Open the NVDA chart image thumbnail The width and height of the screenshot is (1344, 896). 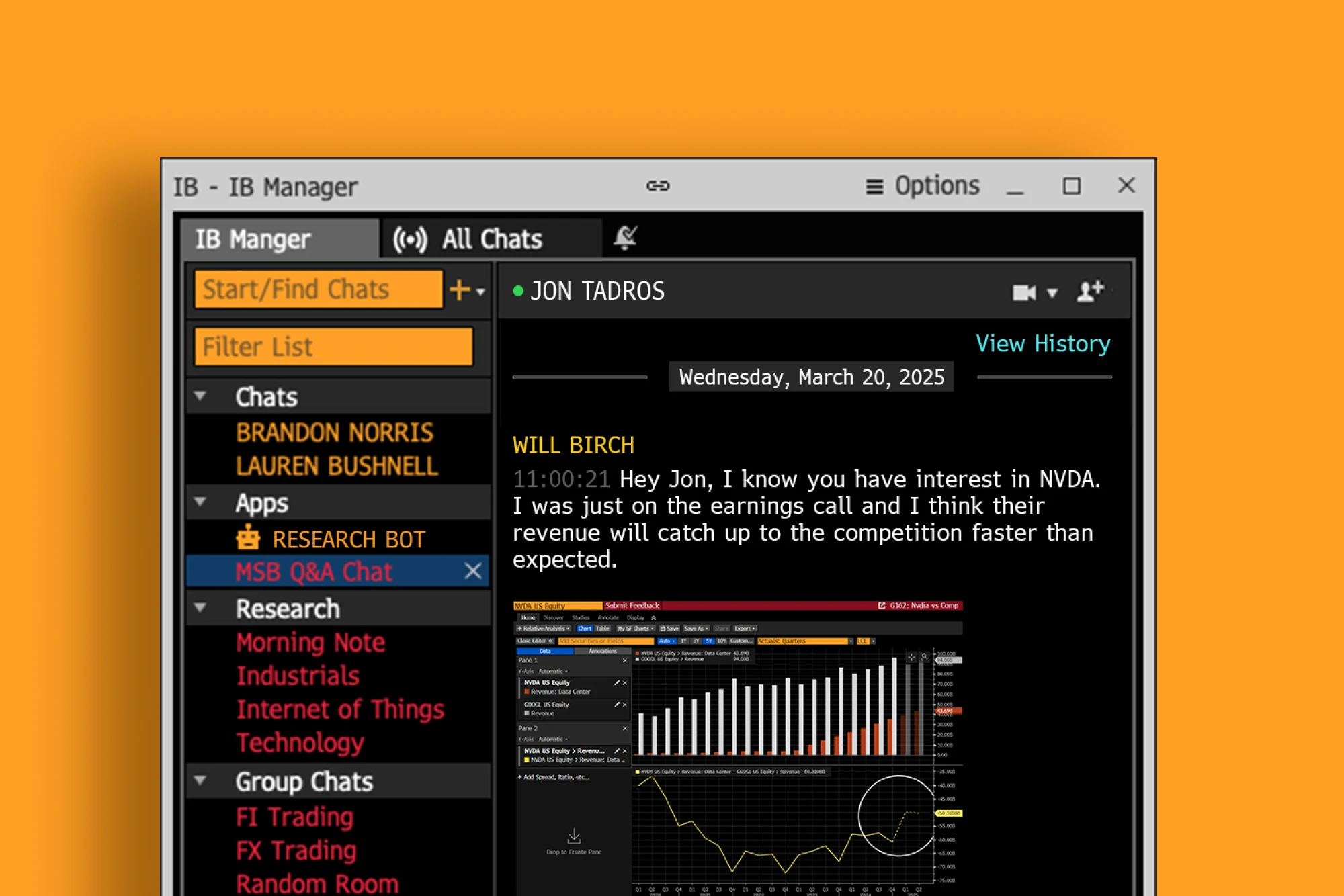pyautogui.click(x=737, y=747)
